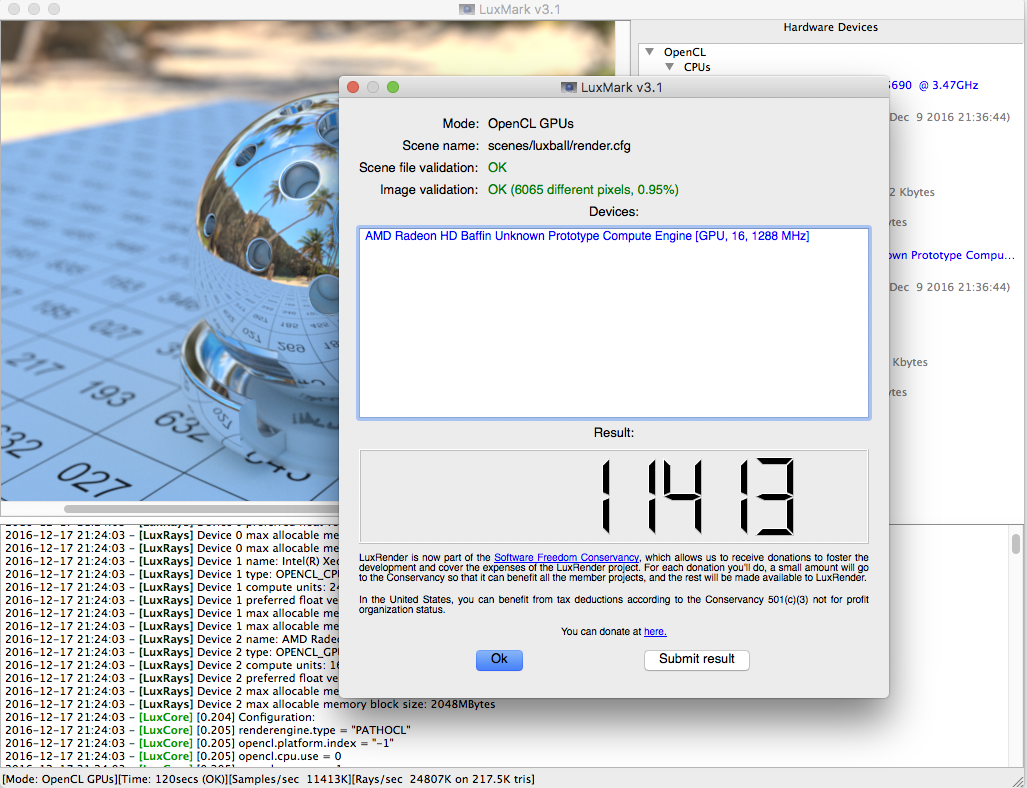Click the LuxMark icon in dialog title
The height and width of the screenshot is (788, 1027).
coord(569,87)
